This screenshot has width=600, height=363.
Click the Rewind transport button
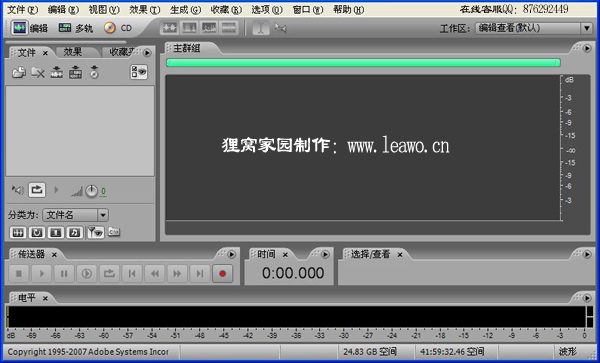coord(155,273)
